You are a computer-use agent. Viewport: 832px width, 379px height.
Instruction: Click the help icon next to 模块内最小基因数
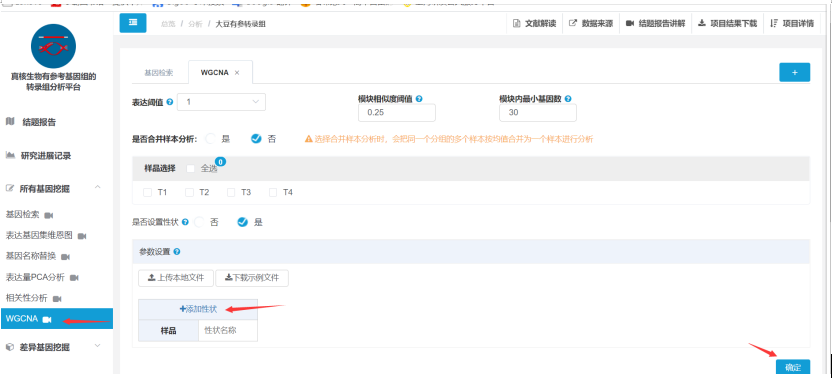568,99
